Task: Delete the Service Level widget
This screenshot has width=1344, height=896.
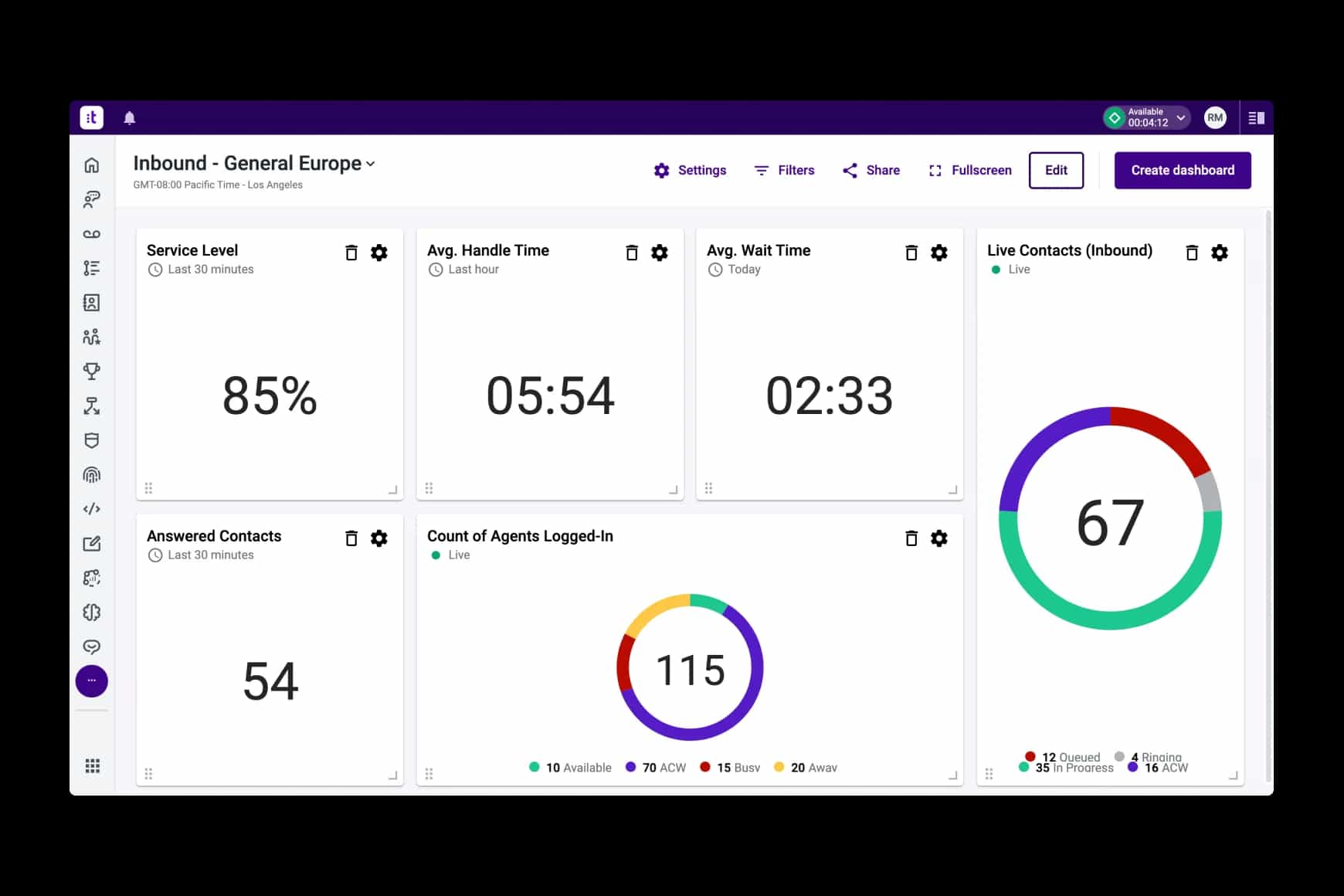Action: pos(351,253)
